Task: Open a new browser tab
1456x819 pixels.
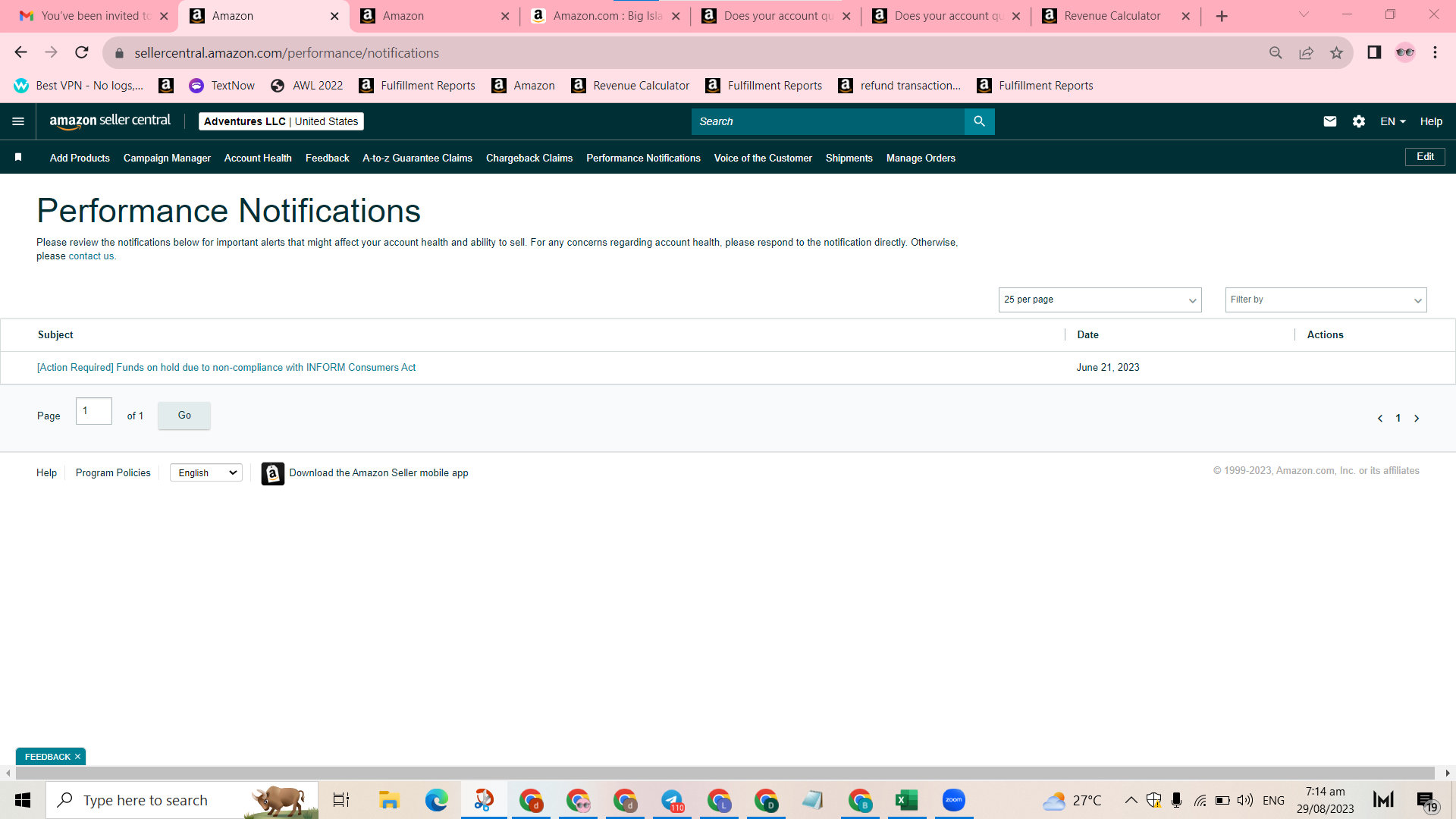Action: point(1222,16)
